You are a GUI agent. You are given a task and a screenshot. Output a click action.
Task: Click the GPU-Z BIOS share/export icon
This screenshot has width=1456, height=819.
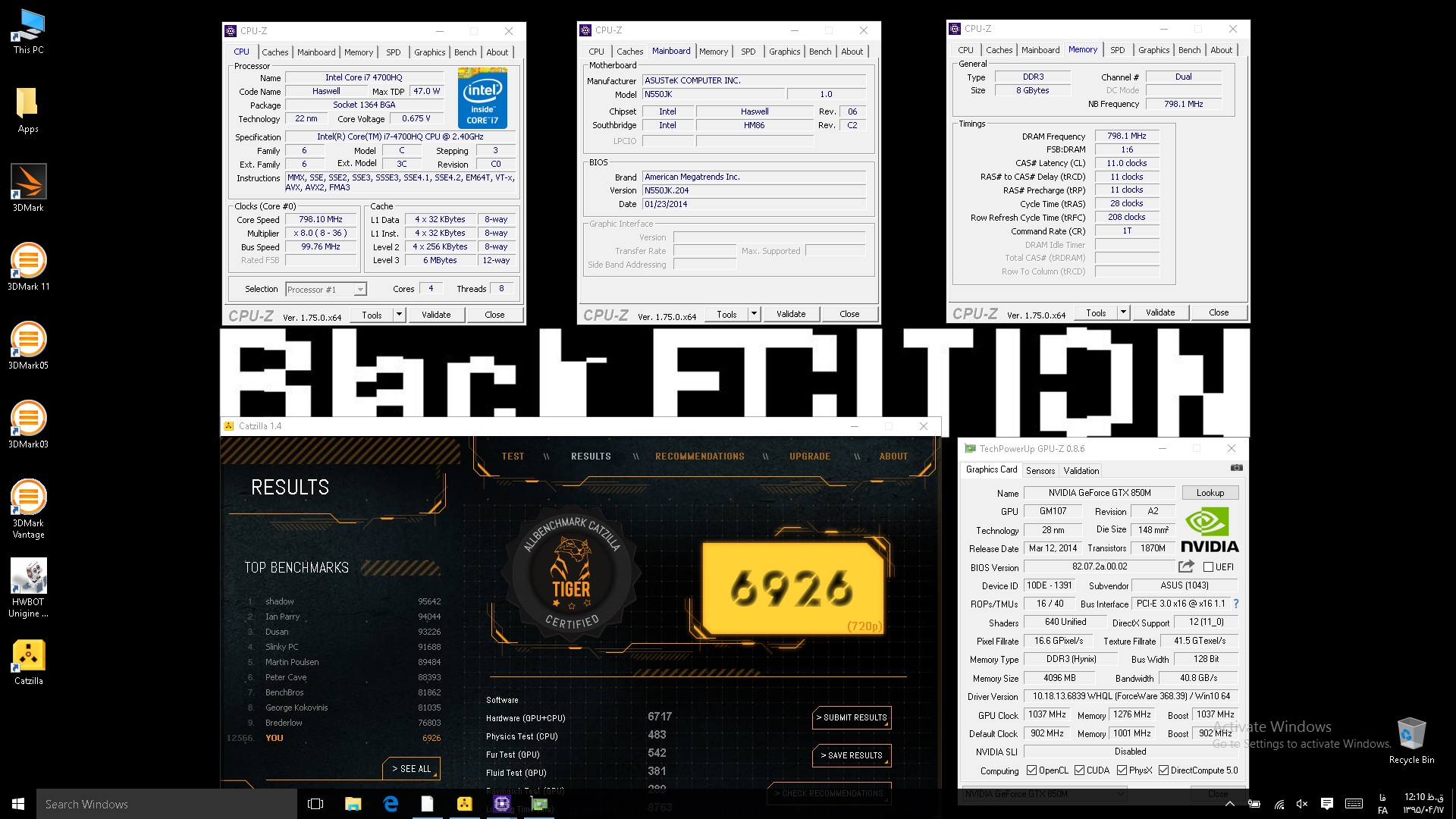(x=1186, y=566)
